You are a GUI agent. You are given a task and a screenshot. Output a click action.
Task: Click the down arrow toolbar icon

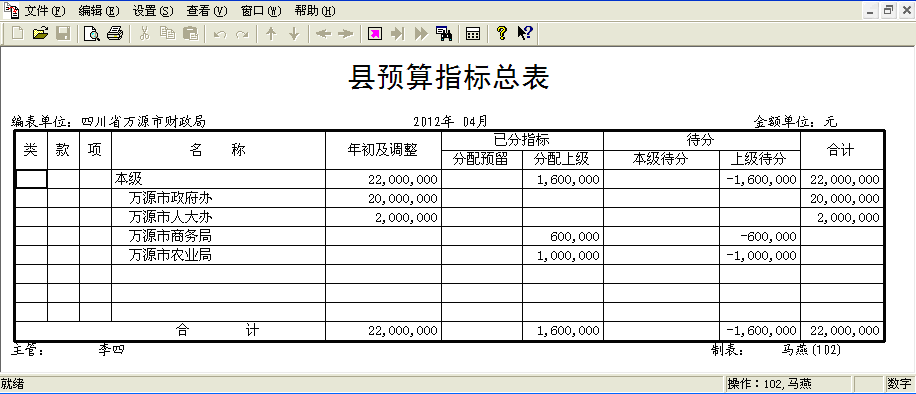click(294, 33)
